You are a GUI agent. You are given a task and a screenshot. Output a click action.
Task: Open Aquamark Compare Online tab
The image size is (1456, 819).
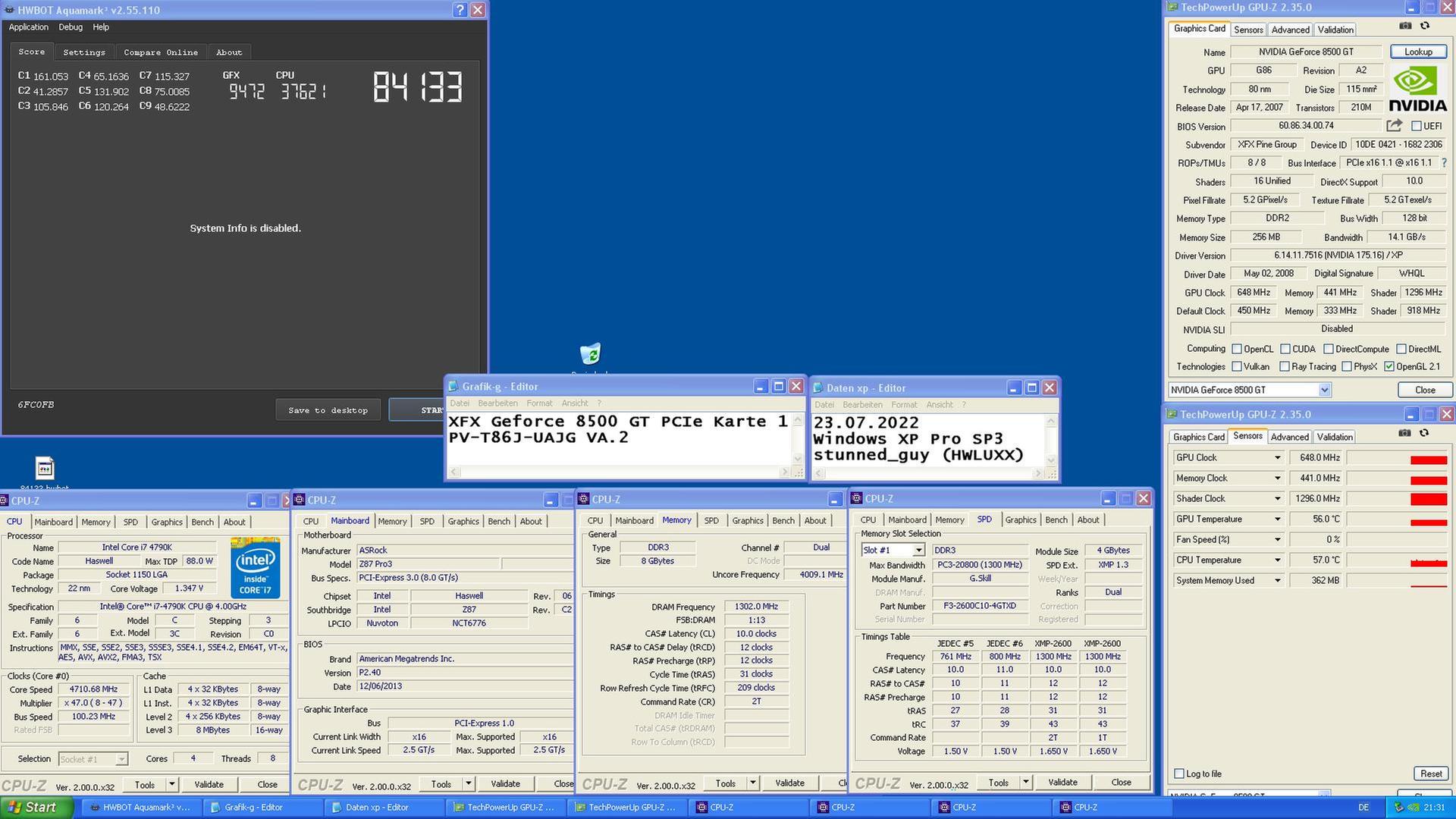point(161,52)
